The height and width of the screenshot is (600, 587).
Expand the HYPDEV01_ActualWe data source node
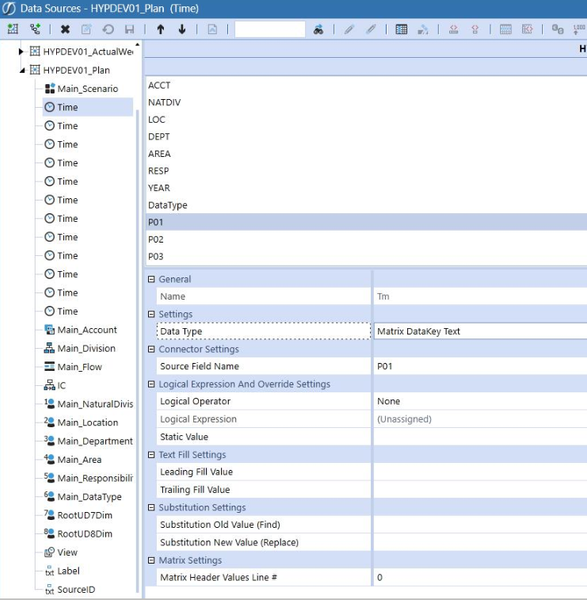[x=21, y=51]
